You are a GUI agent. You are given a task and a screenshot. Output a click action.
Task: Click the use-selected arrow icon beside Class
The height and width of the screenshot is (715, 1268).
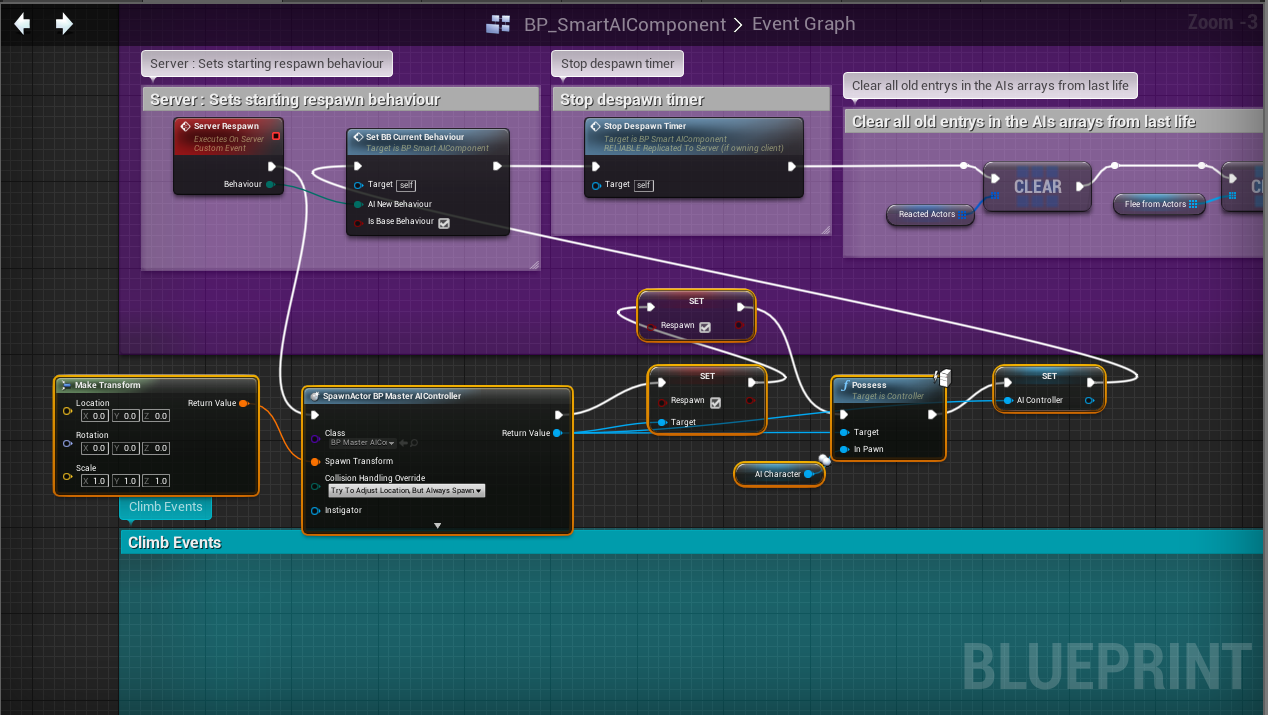click(x=402, y=442)
